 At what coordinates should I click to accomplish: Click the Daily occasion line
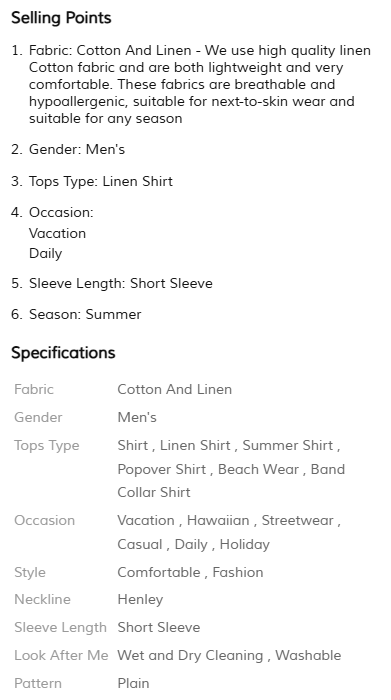[46, 254]
